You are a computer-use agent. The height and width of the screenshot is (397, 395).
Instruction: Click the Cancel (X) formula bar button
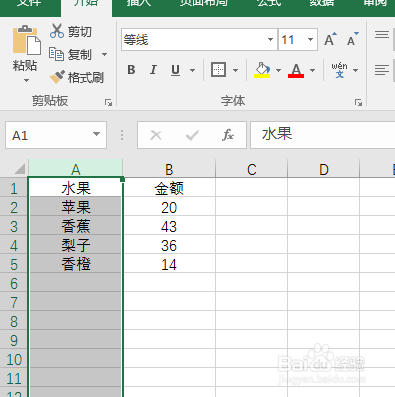coord(156,135)
